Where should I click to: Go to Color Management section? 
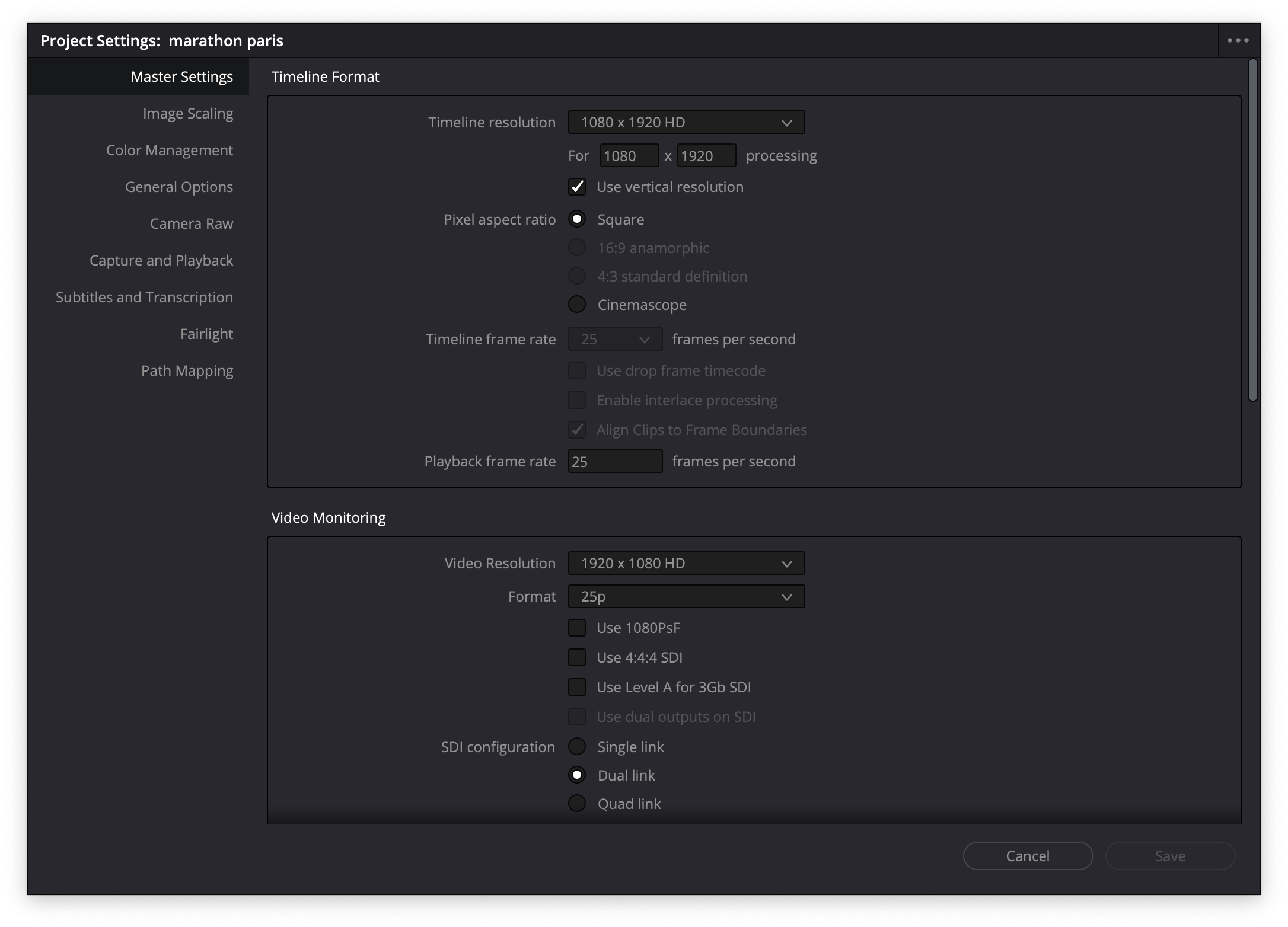click(169, 150)
